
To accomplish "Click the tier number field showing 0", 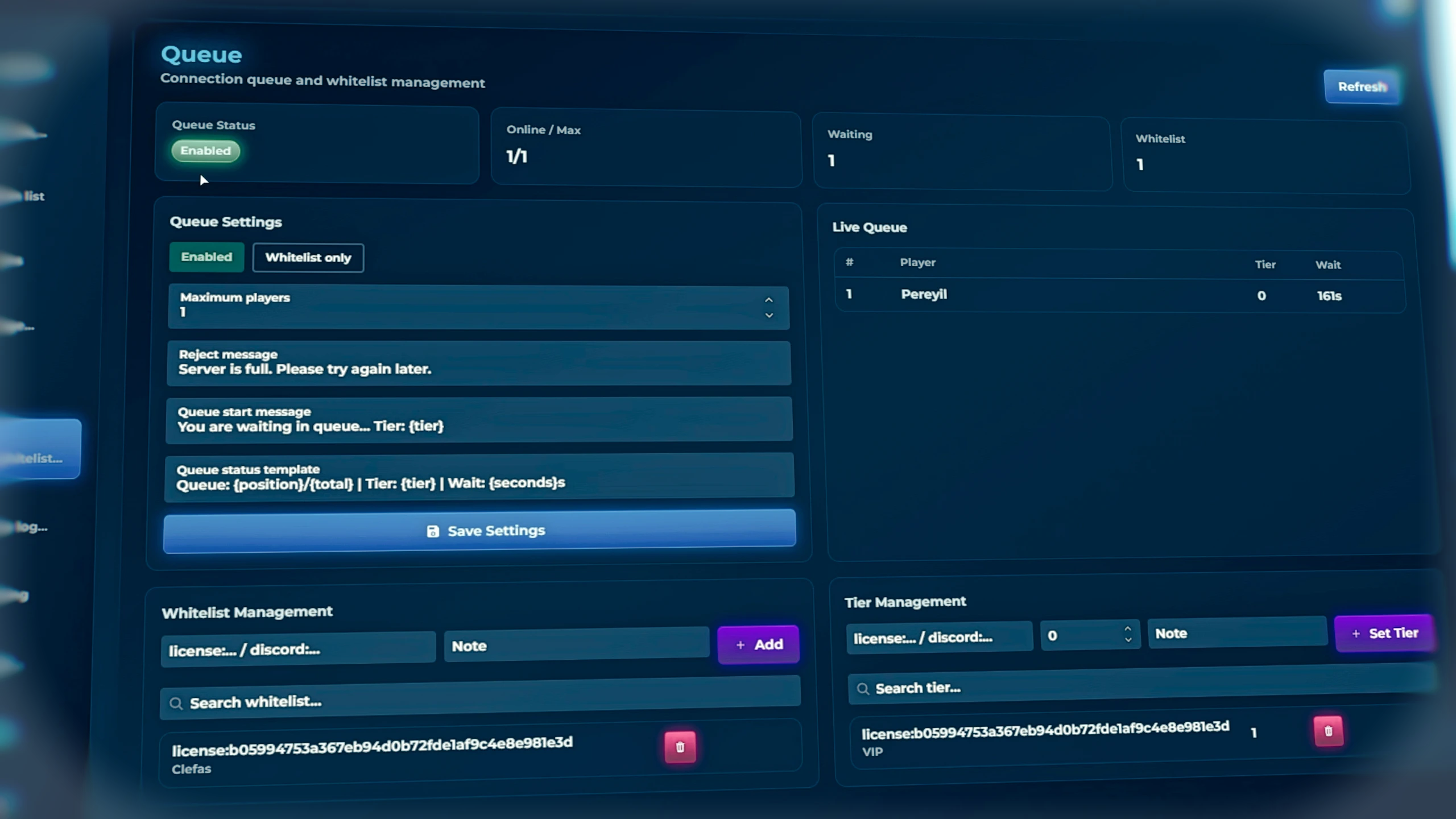I will (x=1090, y=635).
